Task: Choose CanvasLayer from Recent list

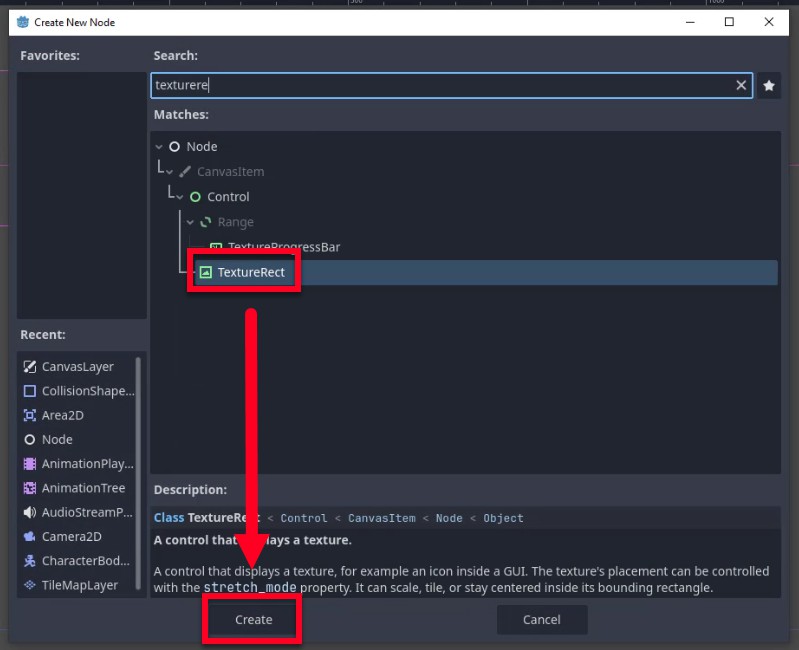Action: 77,367
